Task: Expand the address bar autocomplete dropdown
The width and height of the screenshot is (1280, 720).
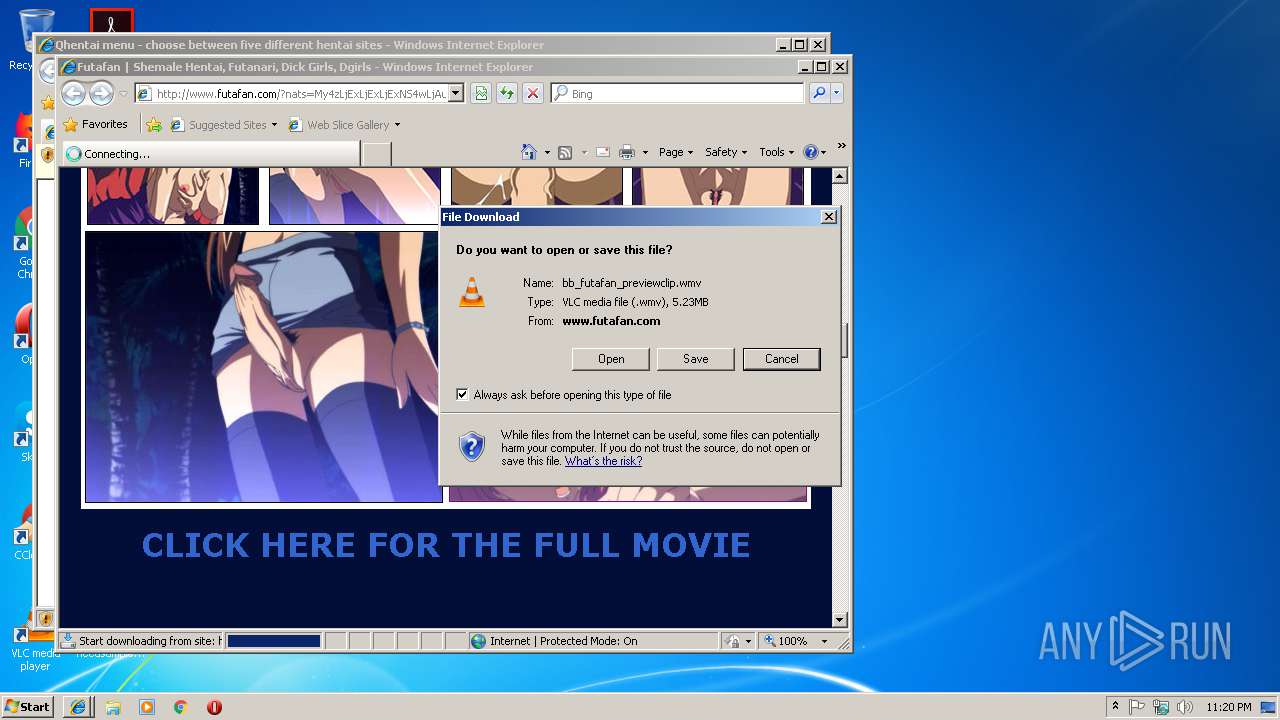Action: pos(456,94)
